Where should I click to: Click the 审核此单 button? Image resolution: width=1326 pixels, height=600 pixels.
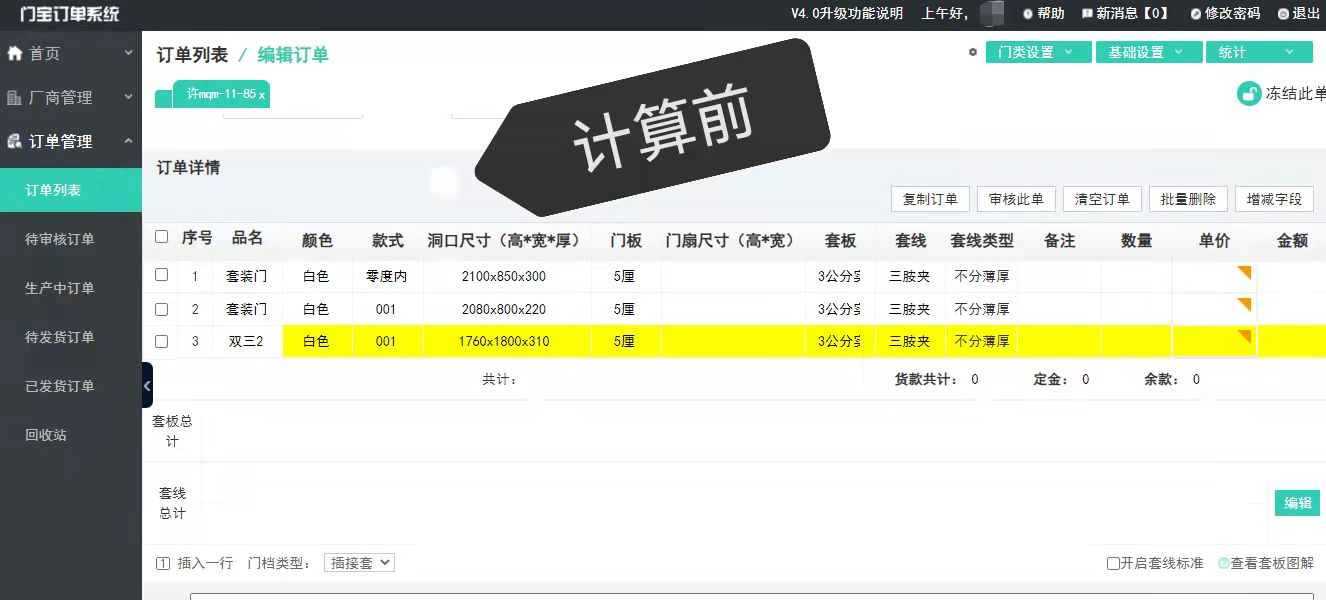click(x=1016, y=199)
